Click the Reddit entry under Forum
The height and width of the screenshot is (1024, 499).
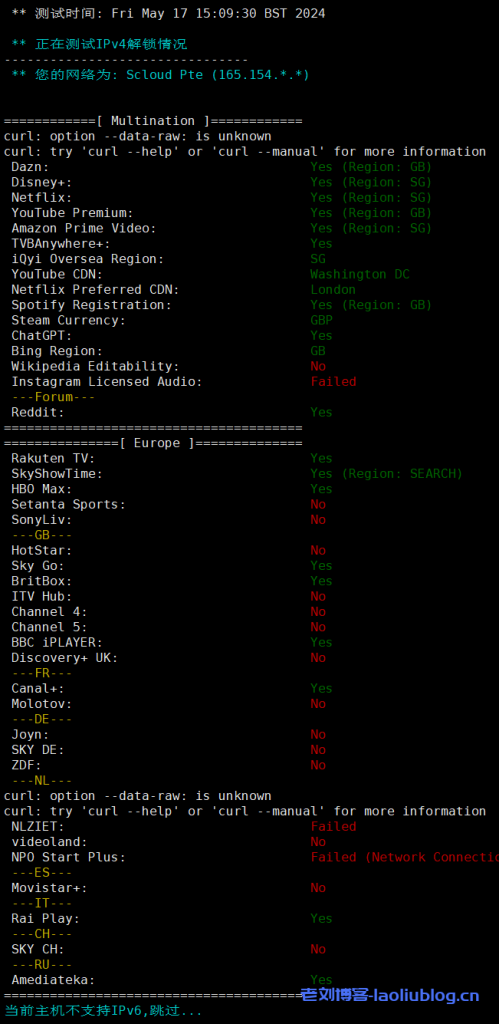tap(172, 412)
